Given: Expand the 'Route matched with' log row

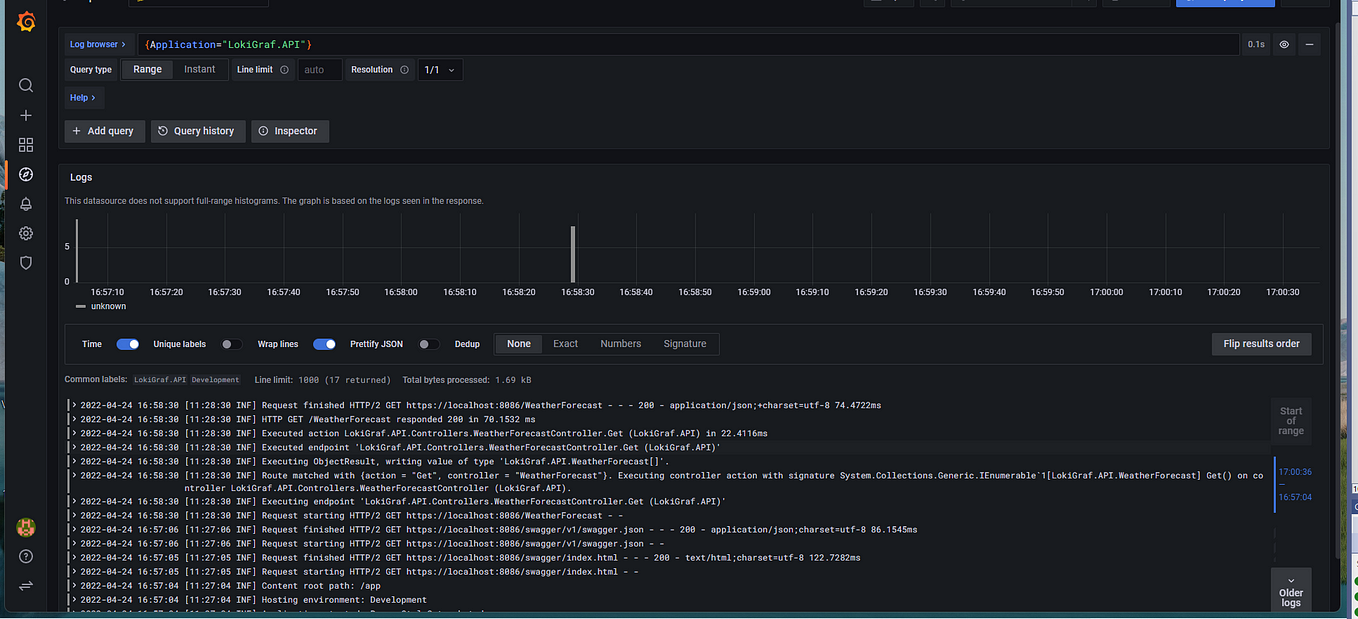Looking at the screenshot, I should [74, 476].
